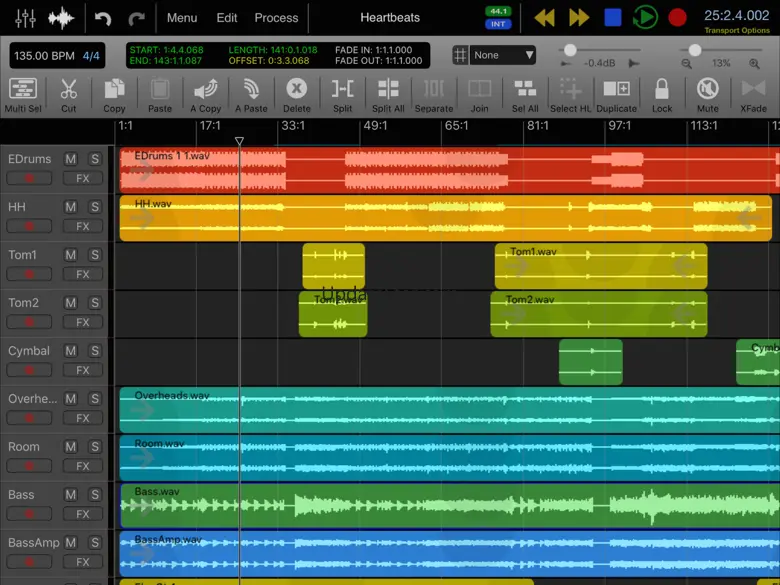Open the Process menu

click(276, 18)
